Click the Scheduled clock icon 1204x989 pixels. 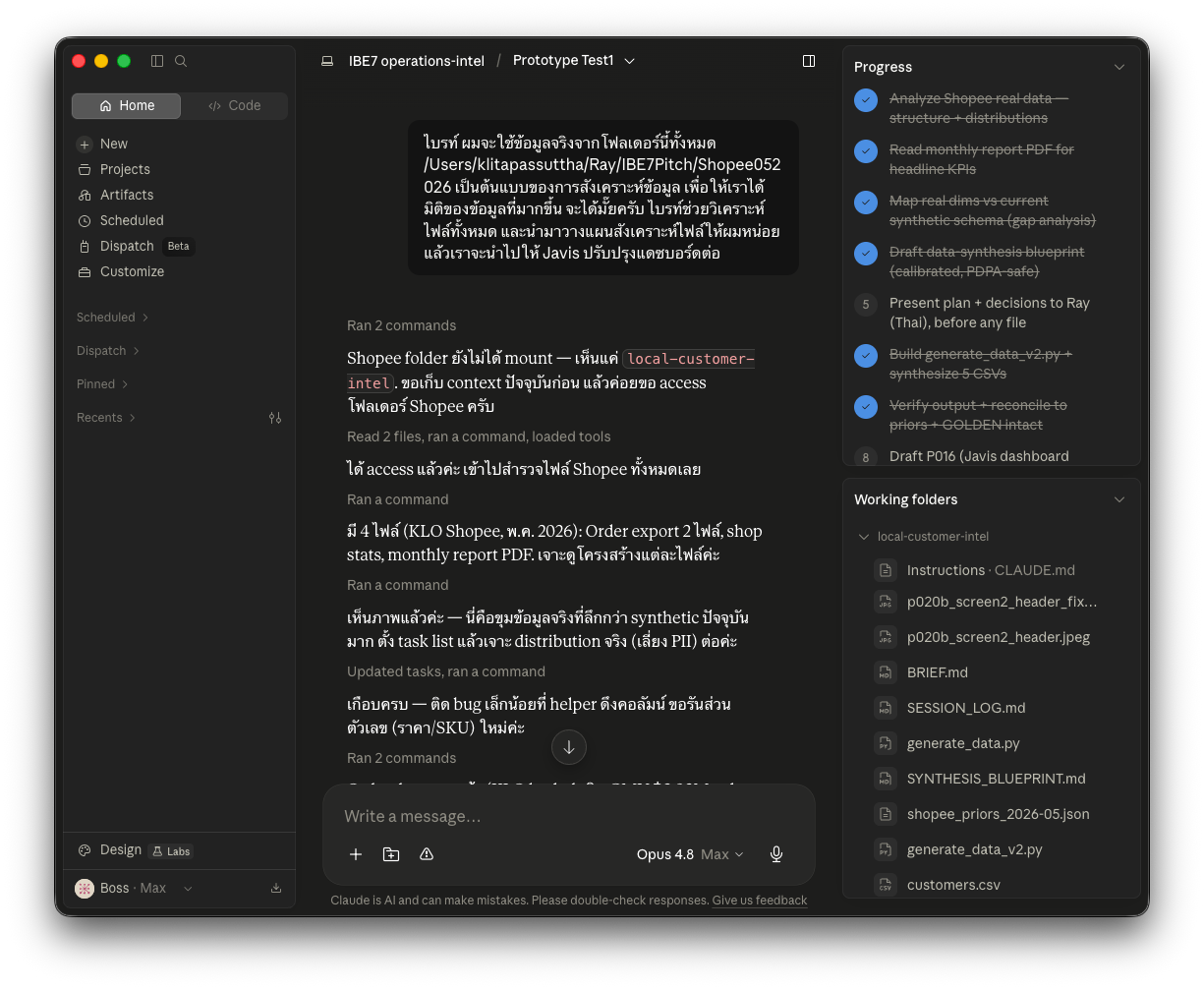click(85, 220)
